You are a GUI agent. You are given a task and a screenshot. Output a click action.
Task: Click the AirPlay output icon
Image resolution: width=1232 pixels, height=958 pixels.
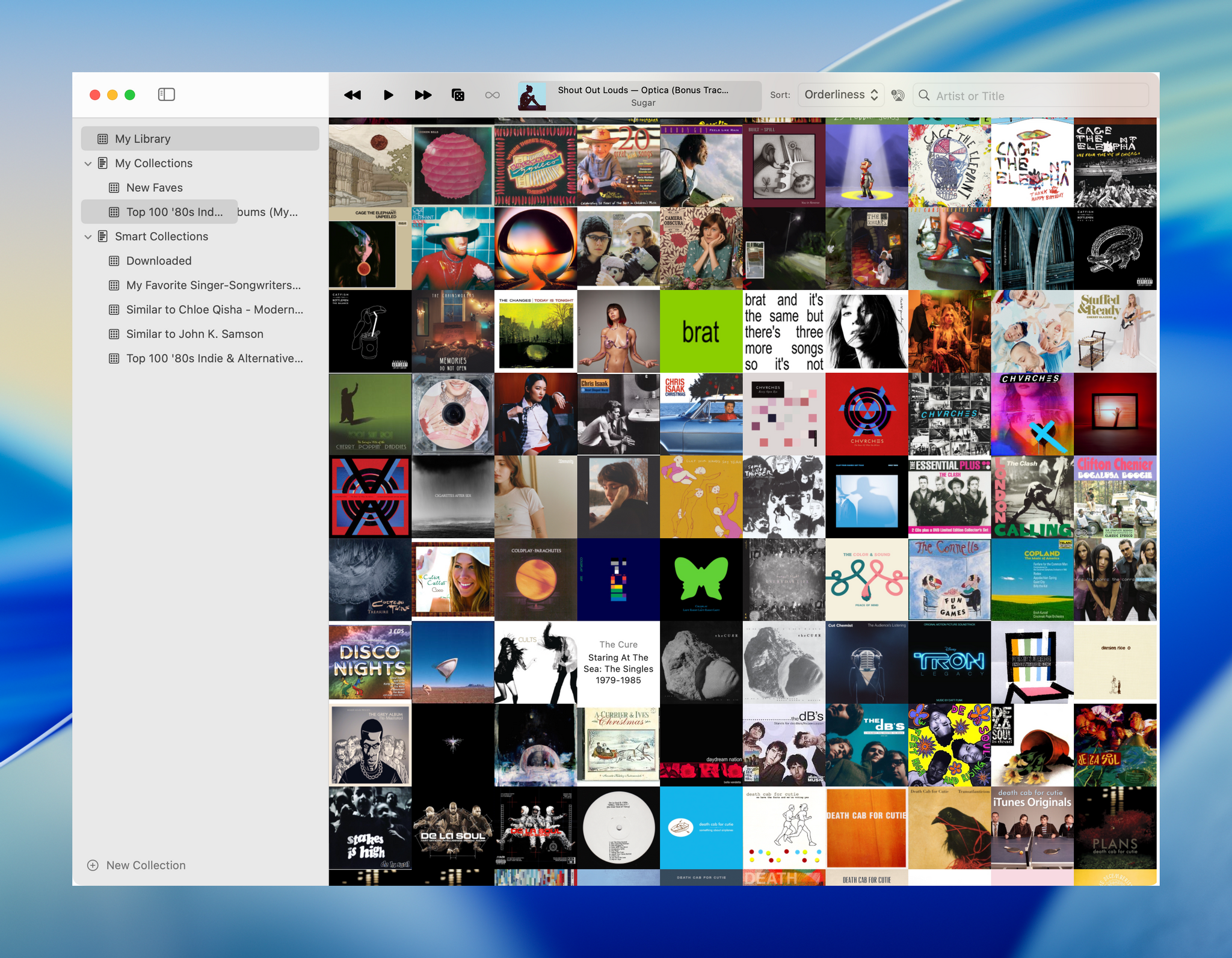click(x=898, y=95)
